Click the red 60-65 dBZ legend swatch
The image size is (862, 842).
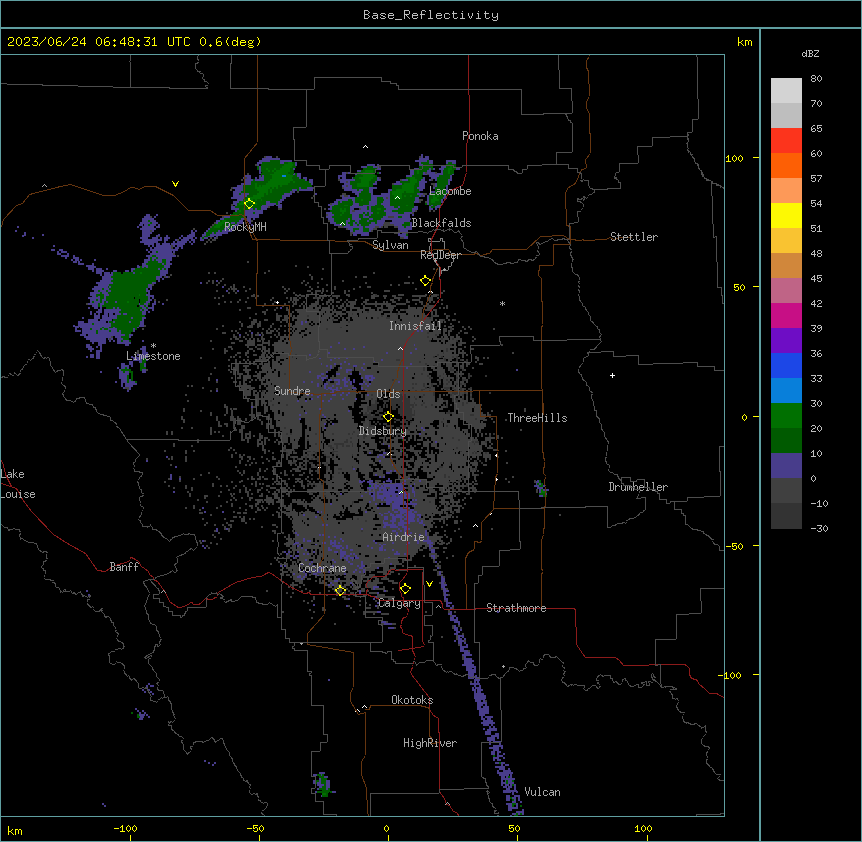(x=786, y=141)
